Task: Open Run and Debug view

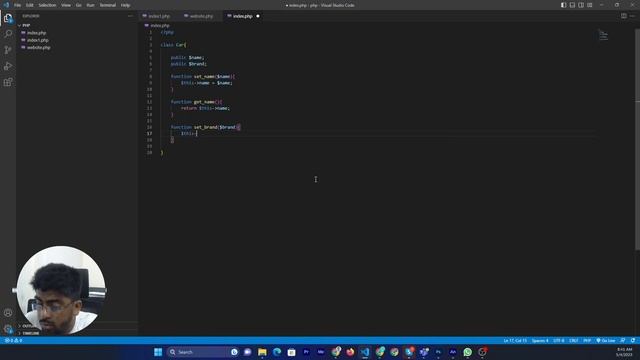Action: click(8, 66)
